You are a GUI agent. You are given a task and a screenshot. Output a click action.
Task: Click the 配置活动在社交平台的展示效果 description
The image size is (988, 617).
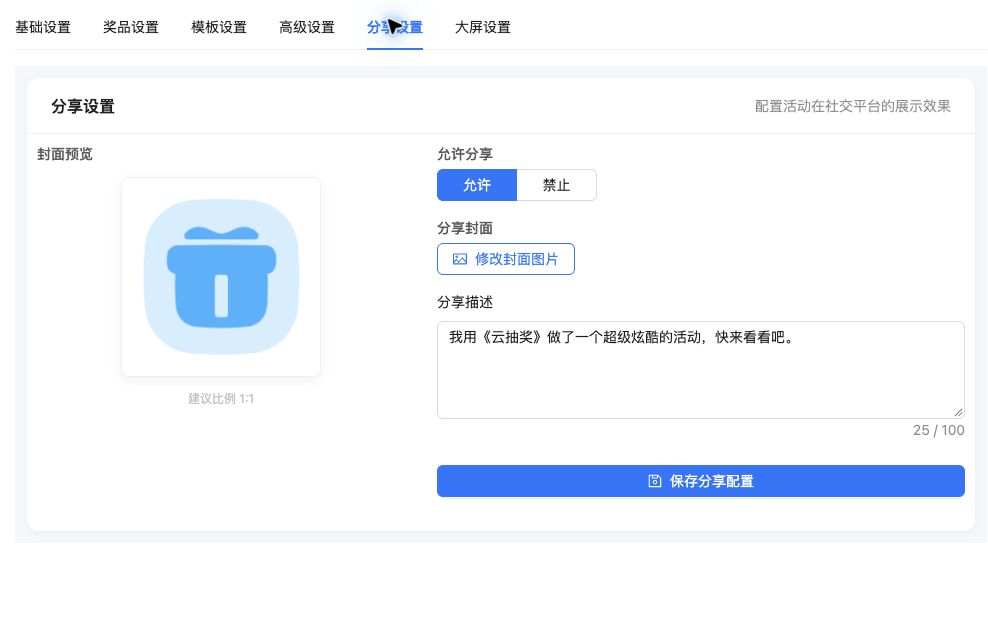[x=853, y=106]
